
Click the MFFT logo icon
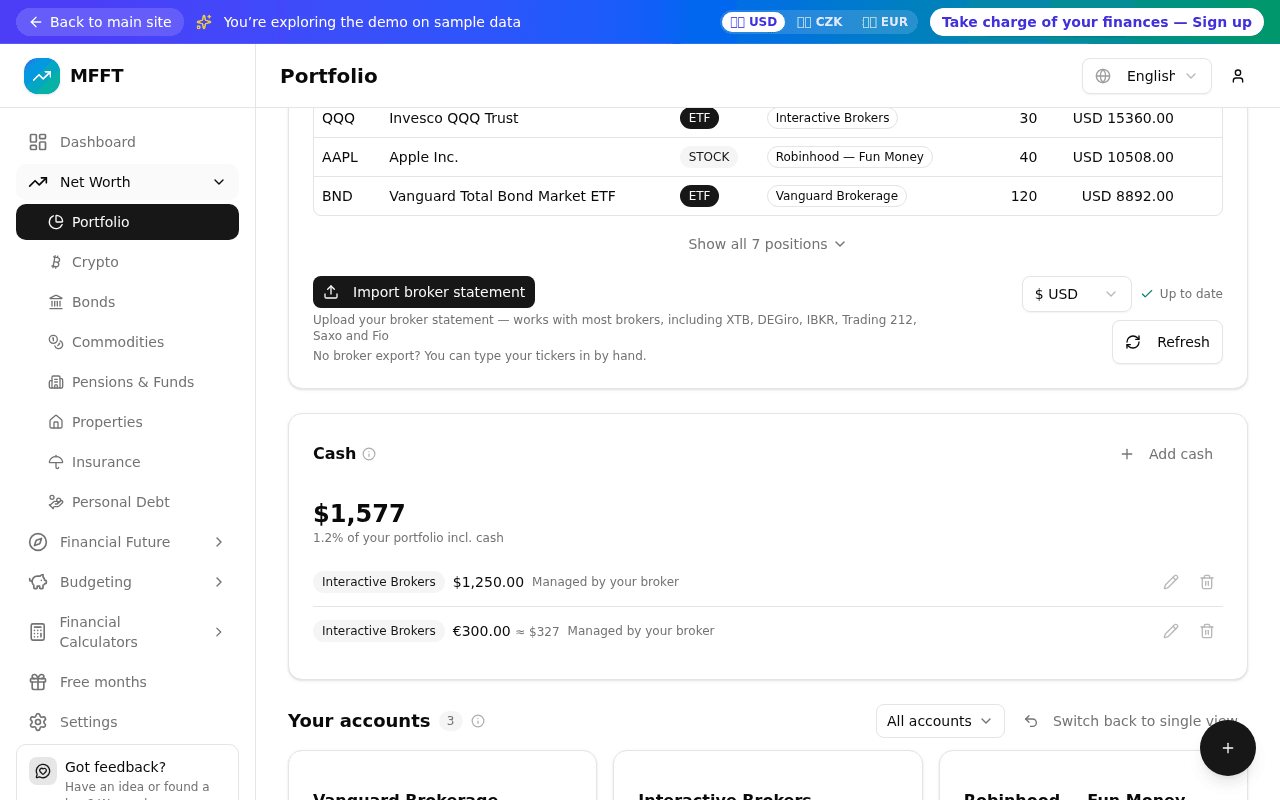click(42, 76)
